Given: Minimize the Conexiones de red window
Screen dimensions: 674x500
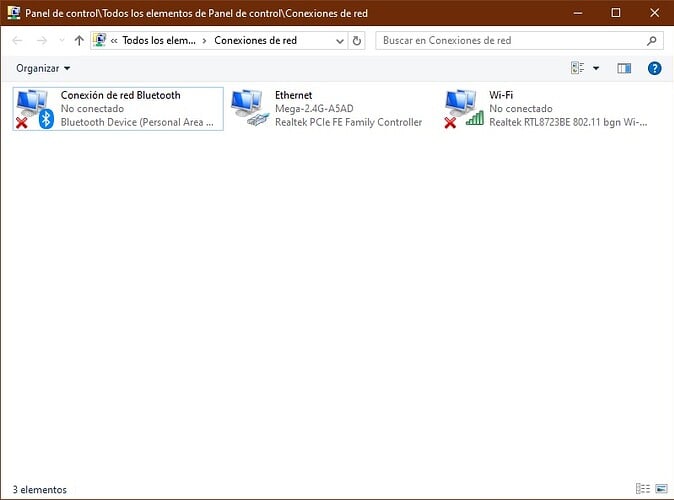Looking at the screenshot, I should point(578,13).
